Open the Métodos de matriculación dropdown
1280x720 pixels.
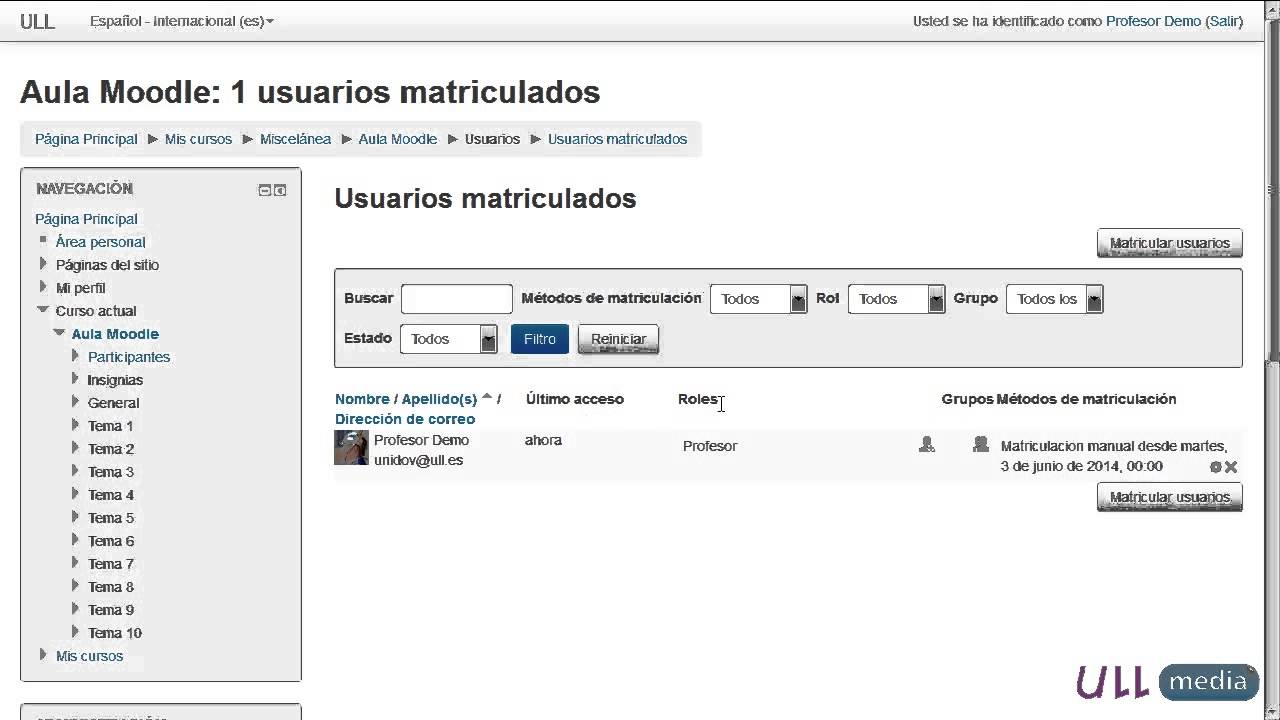(x=758, y=299)
